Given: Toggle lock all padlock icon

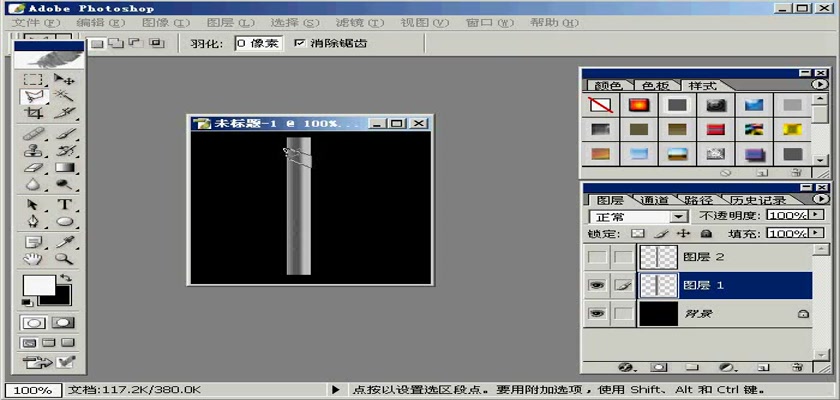Looking at the screenshot, I should (x=706, y=233).
